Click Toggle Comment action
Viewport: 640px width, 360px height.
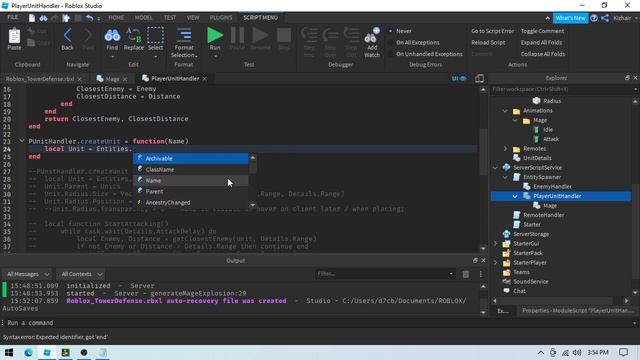click(x=542, y=31)
